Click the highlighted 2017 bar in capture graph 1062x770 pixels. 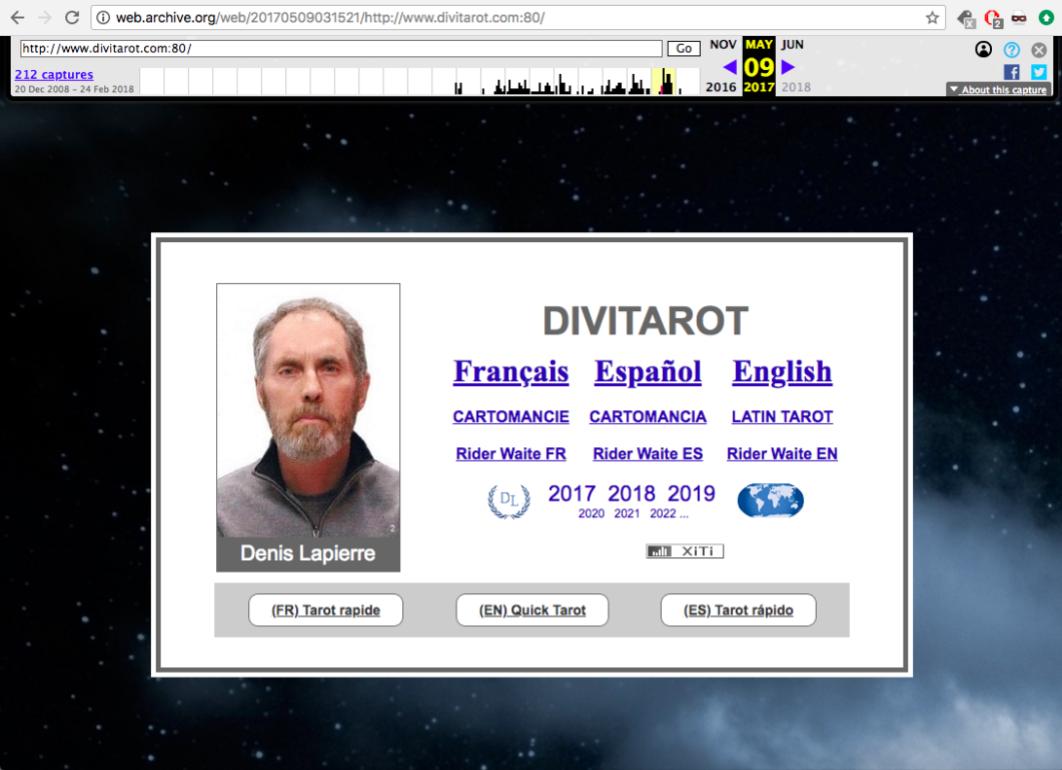click(664, 81)
